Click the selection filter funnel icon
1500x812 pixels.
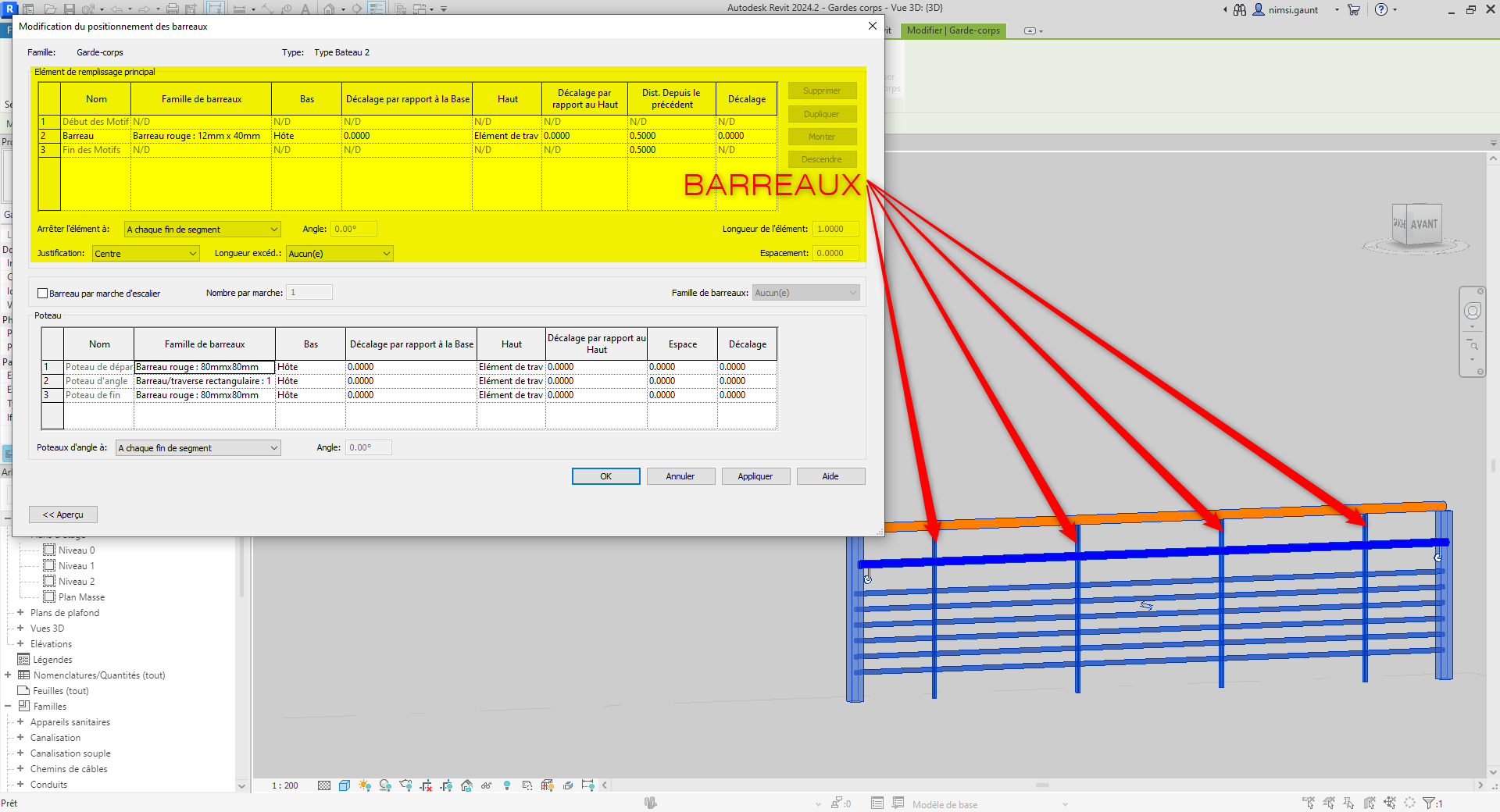(1429, 803)
